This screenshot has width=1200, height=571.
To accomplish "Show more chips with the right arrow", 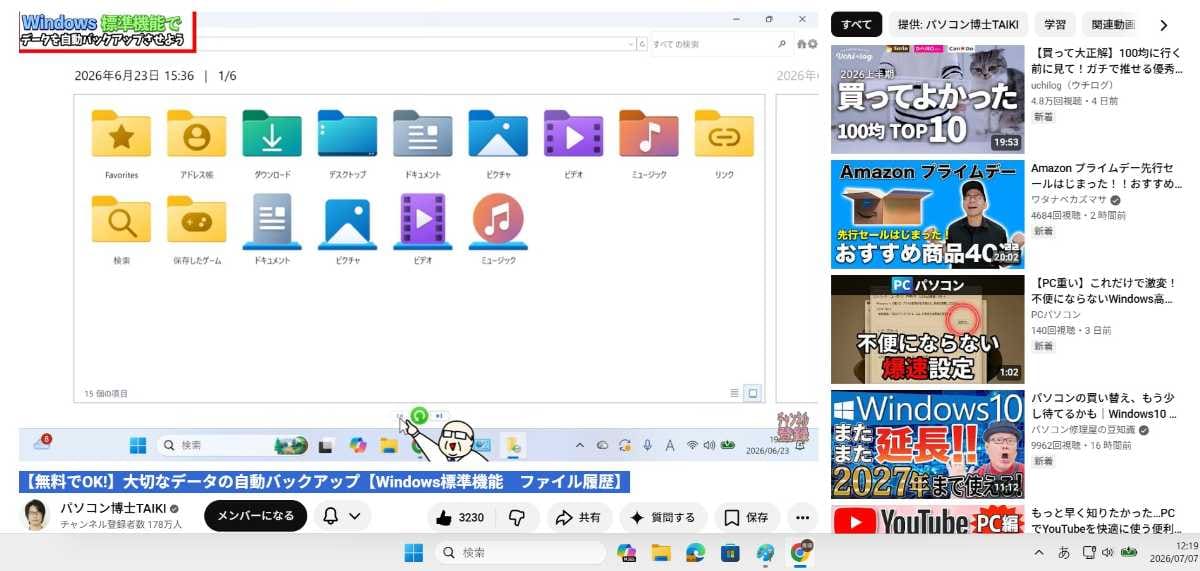I will point(1163,25).
